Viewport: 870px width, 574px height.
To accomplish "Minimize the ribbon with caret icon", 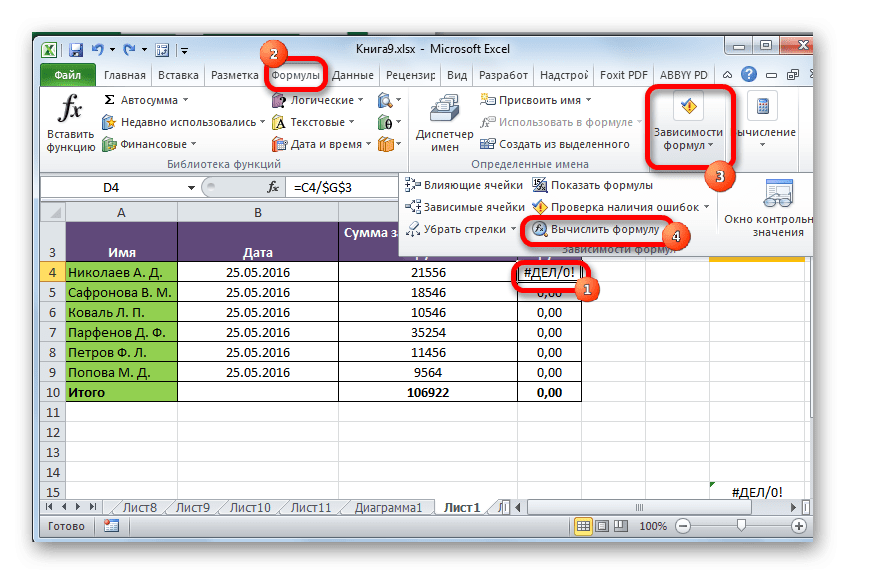I will point(727,75).
